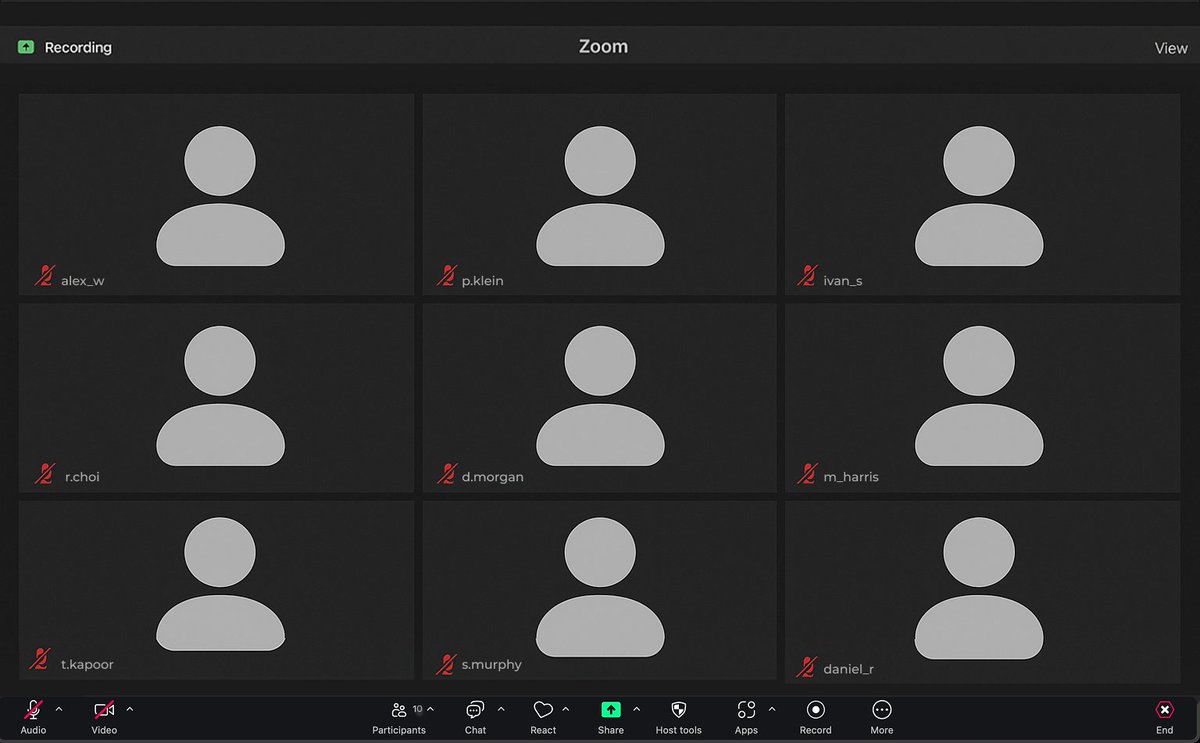Screen dimensions: 1200x743
Task: Select r.choi's video tile
Action: click(x=216, y=398)
